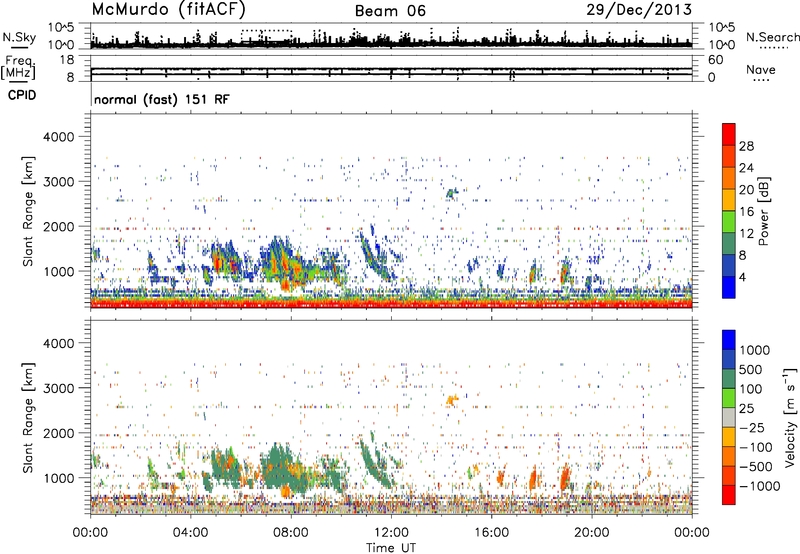Click the '500' velocity colorbar tick
800x554 pixels.
751,369
